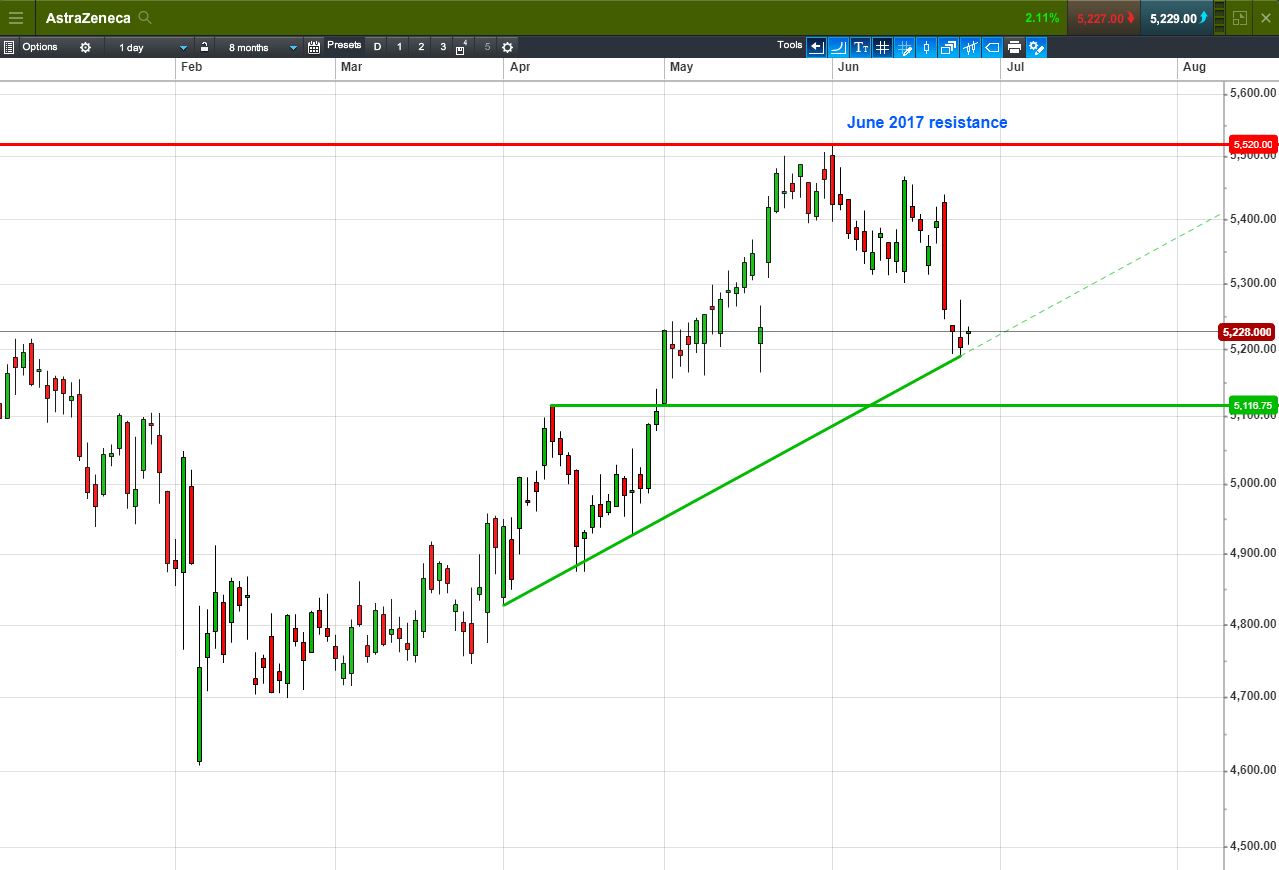1279x870 pixels.
Task: Open drawing tools settings icon
Action: click(1036, 47)
